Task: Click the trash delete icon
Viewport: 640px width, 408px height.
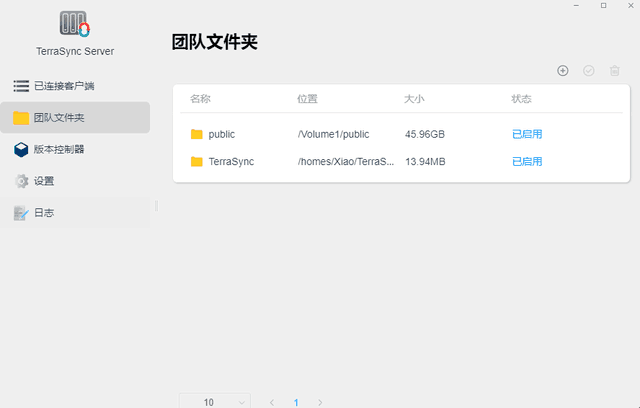Action: [x=615, y=71]
